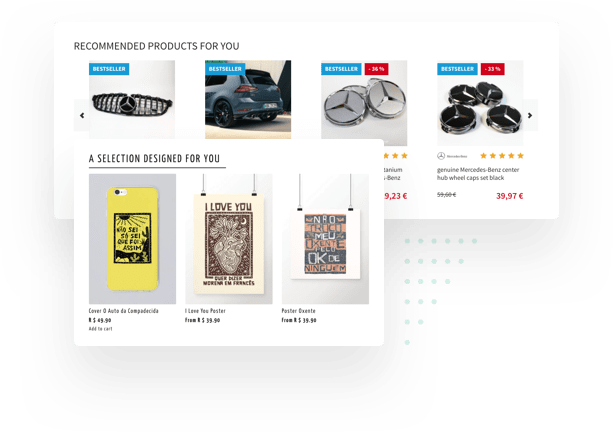This screenshot has height=432, width=613.
Task: Open the black Mercedes wheel caps image
Action: click(480, 103)
